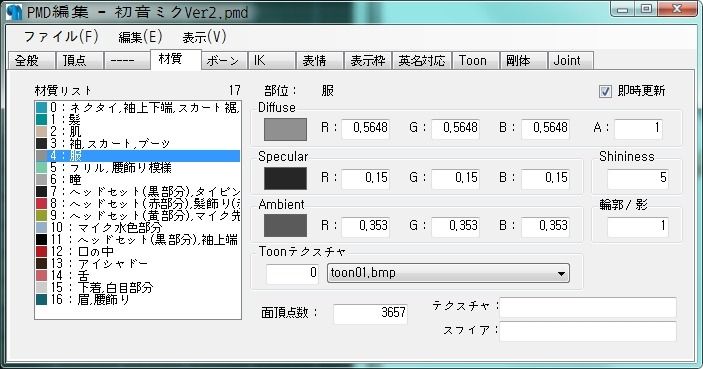This screenshot has width=703, height=369.
Task: Minimize the PMD編集 window
Action: (x=623, y=9)
